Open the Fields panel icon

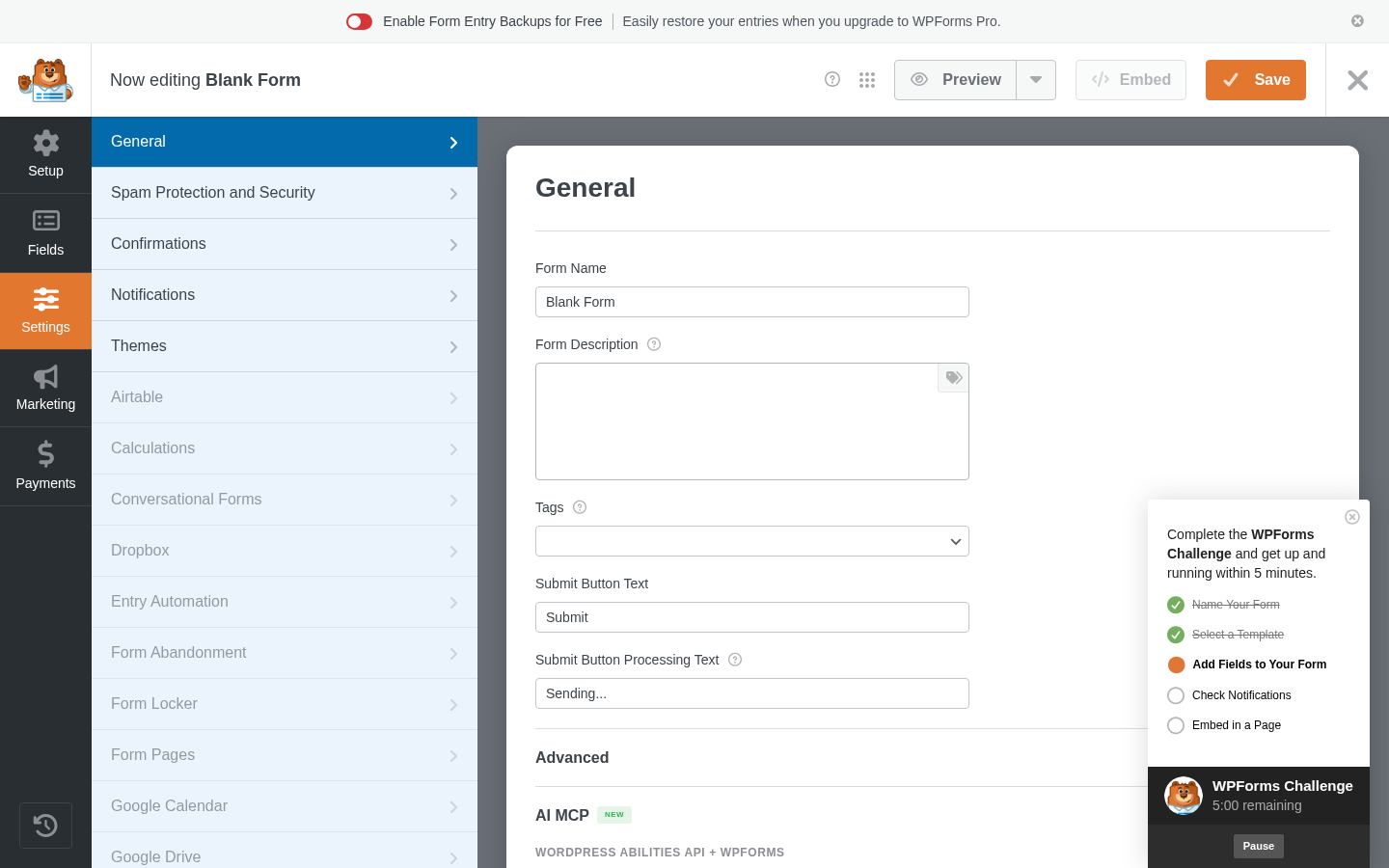click(x=45, y=233)
